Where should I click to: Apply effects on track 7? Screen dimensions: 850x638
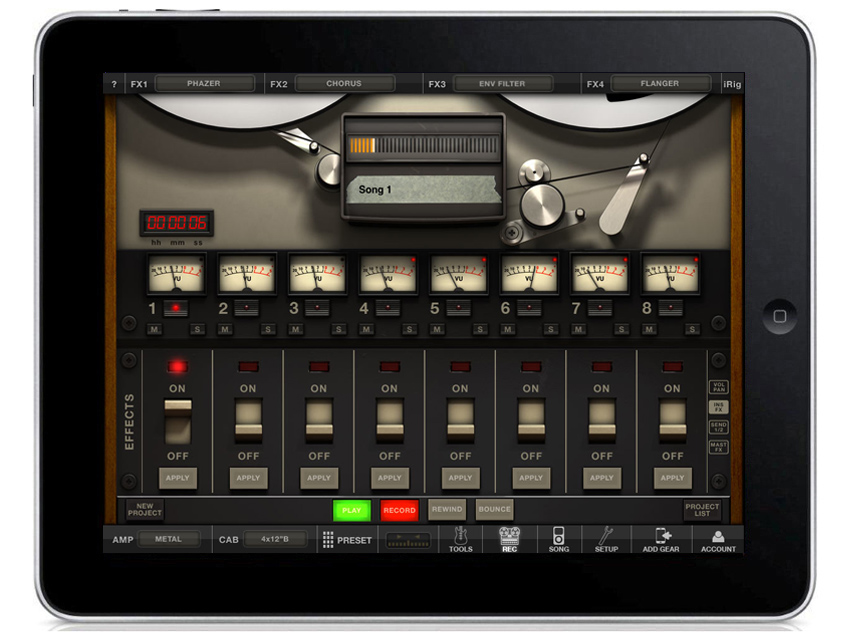602,478
